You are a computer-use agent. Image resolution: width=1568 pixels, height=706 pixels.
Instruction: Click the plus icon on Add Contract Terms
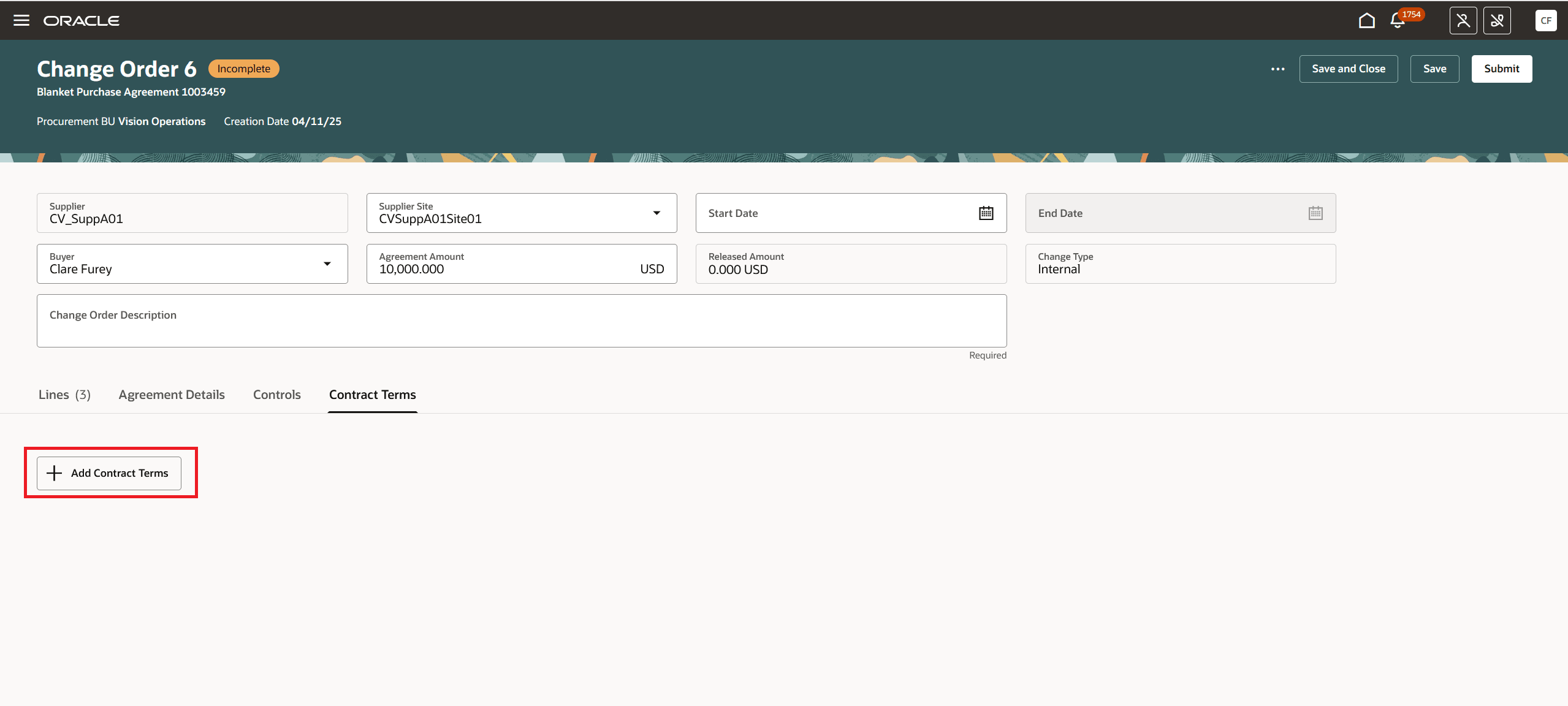point(54,473)
